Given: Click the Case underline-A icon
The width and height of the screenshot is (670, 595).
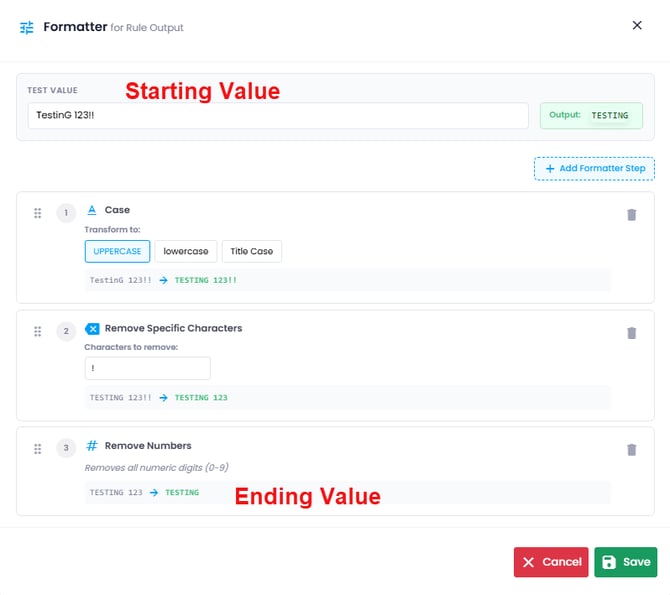Looking at the screenshot, I should [x=92, y=210].
